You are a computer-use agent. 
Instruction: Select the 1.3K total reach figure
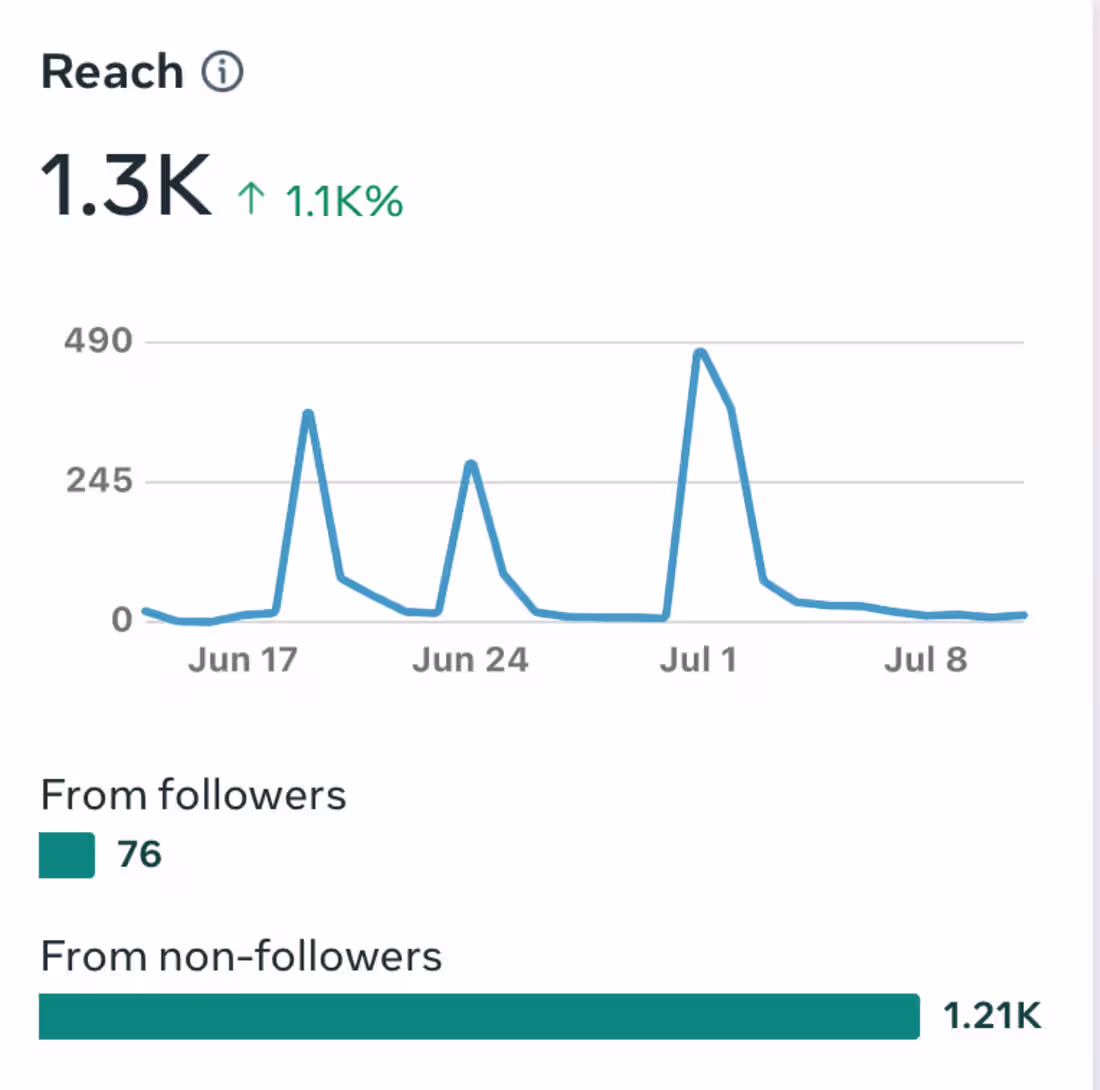point(126,186)
